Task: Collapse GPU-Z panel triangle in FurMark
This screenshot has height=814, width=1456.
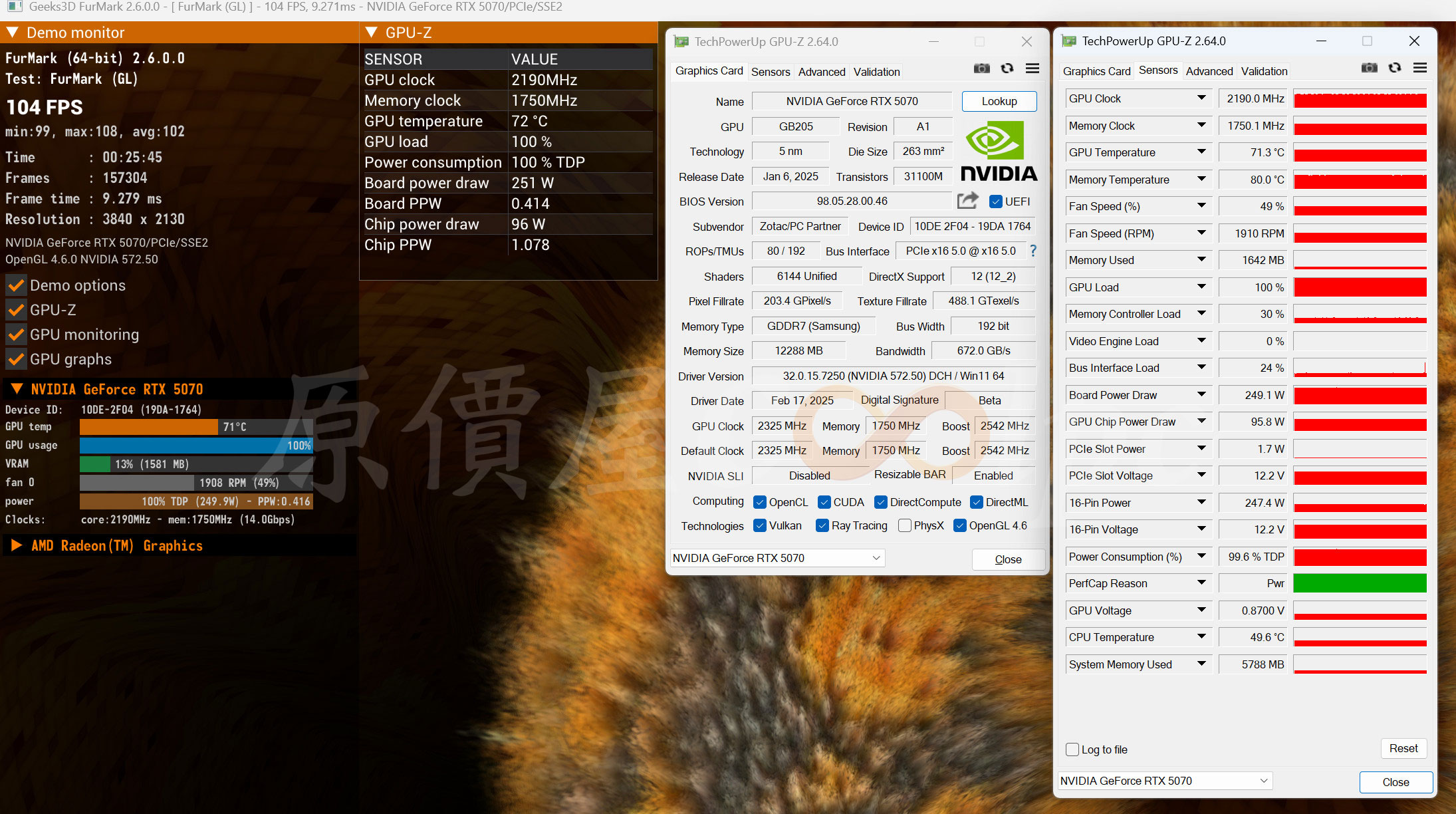Action: pyautogui.click(x=372, y=32)
